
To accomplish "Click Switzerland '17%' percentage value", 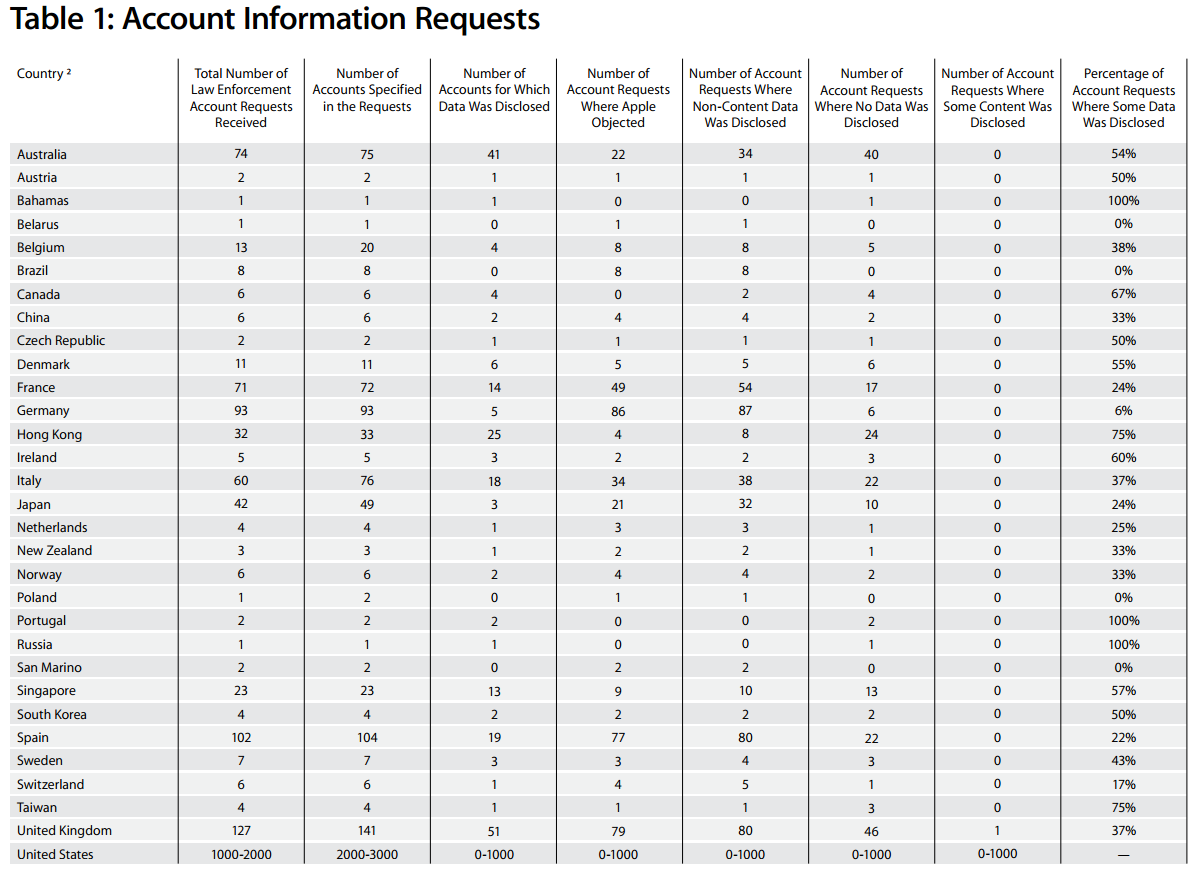I will pos(1123,784).
